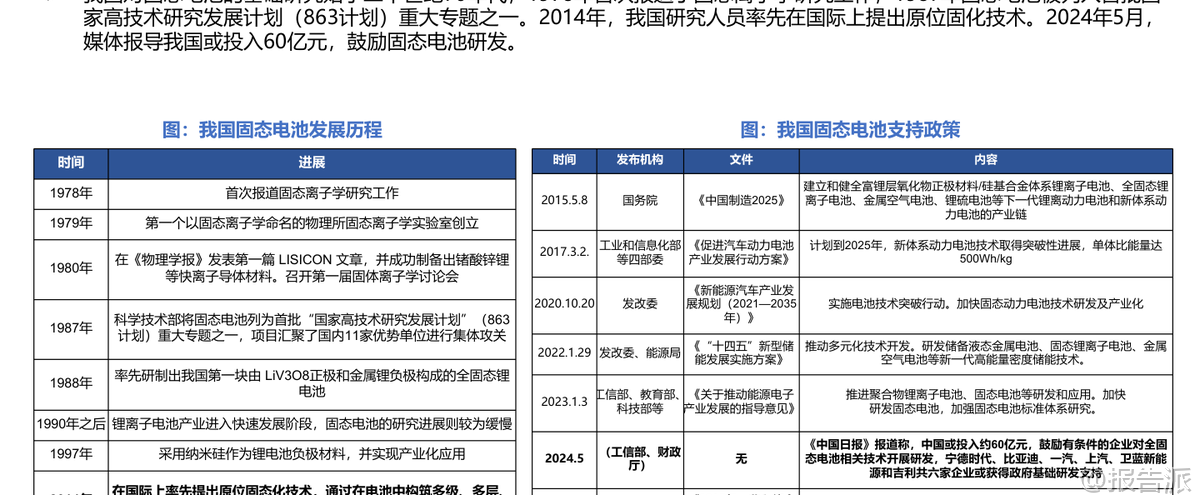Click the 内容 column header
Screen dimensions: 1200x495
tap(985, 161)
